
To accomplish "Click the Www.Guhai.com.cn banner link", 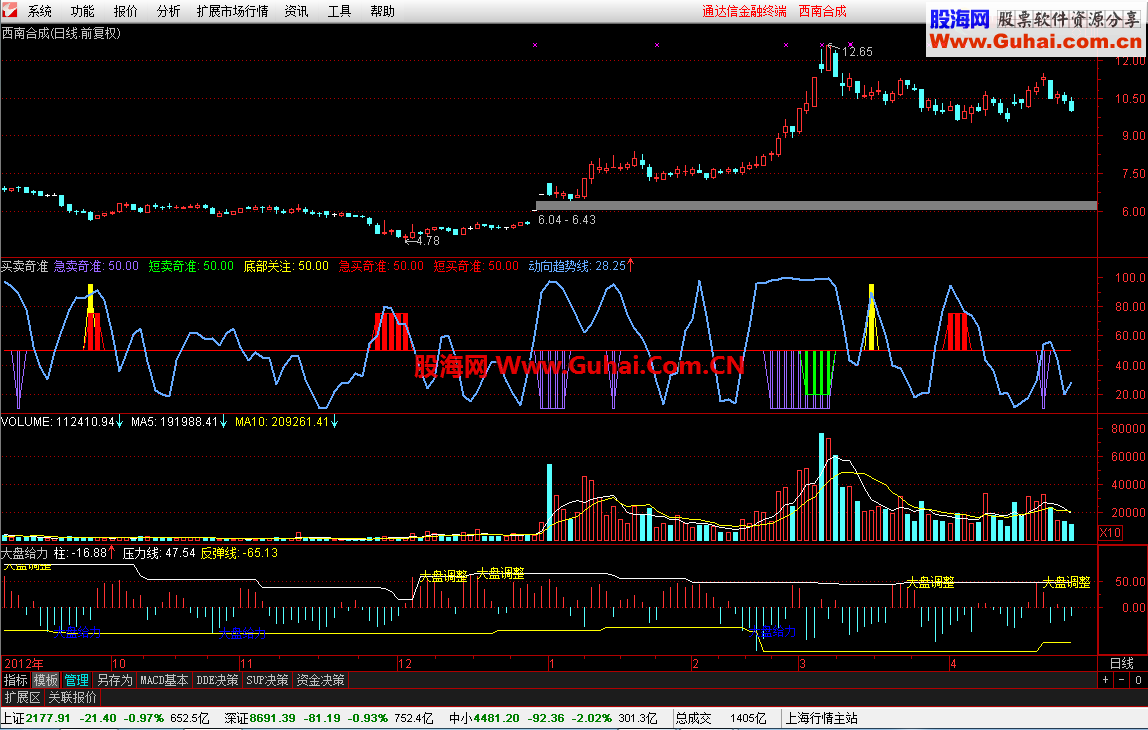I will (1035, 41).
